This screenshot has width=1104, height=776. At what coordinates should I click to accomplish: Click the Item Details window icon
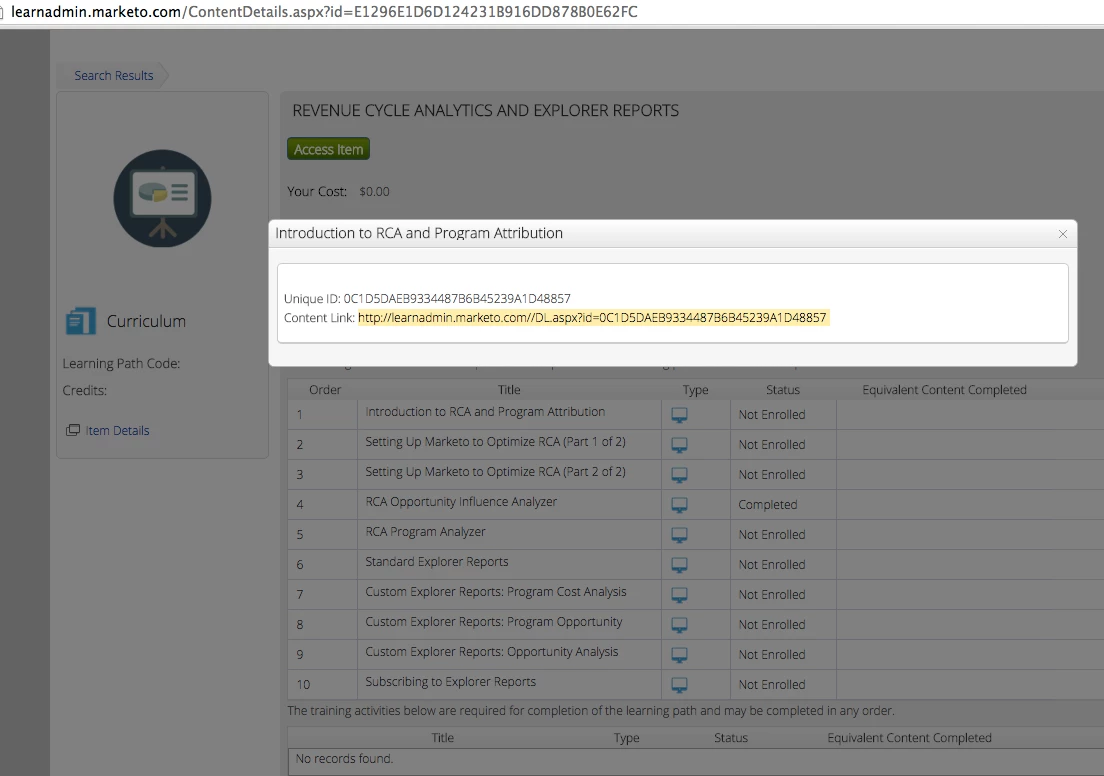pos(73,430)
